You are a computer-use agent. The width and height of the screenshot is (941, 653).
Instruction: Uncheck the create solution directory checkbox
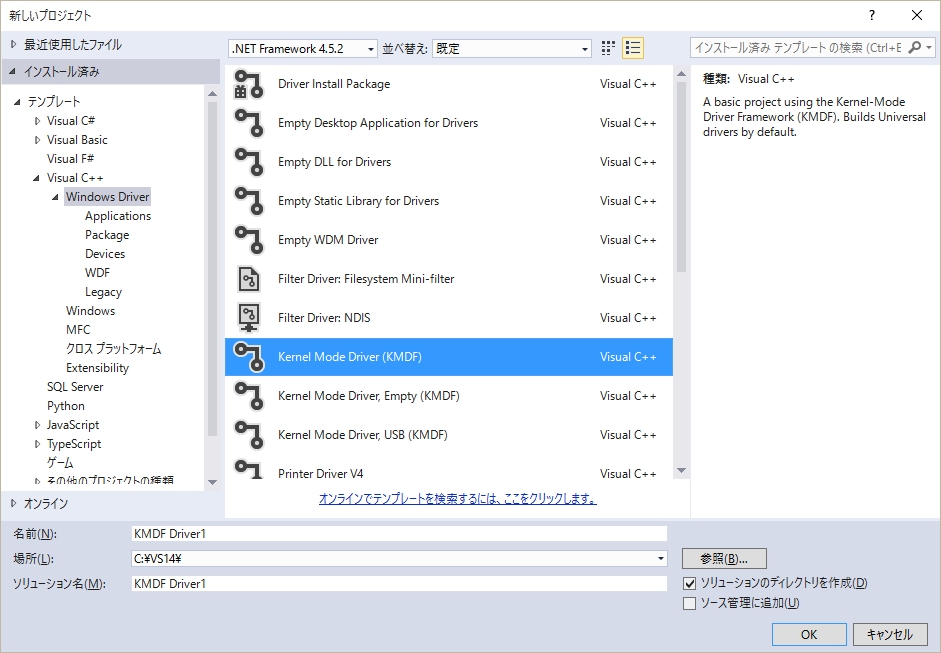tap(689, 583)
